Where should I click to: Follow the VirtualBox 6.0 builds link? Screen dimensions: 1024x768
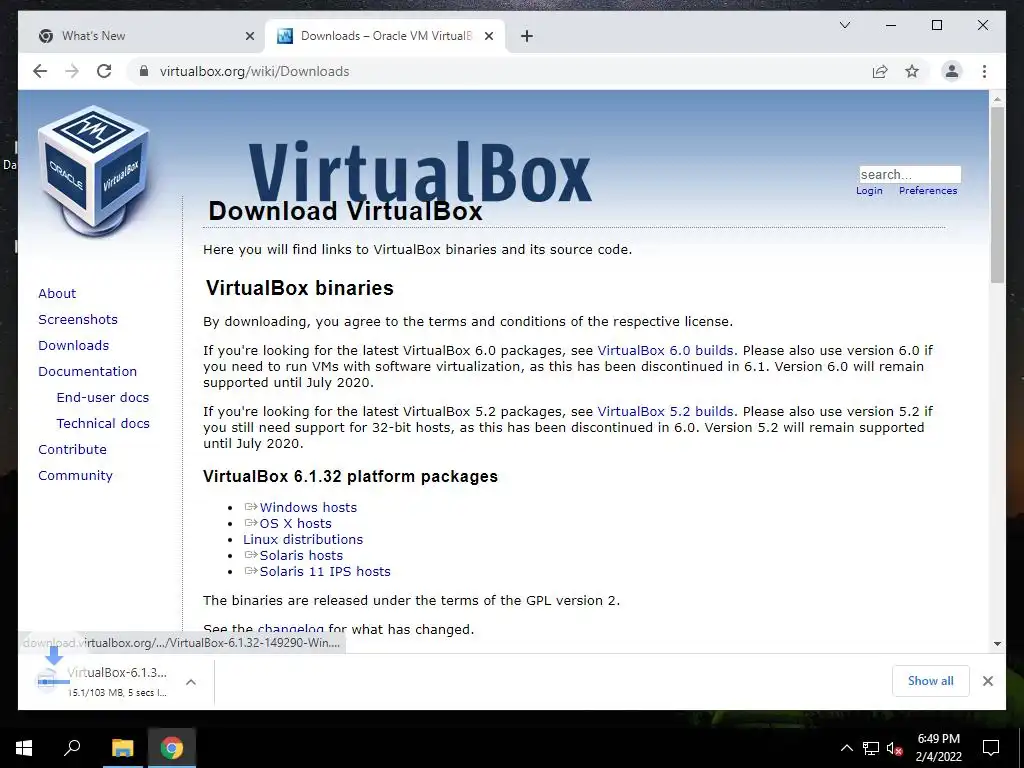pos(666,351)
